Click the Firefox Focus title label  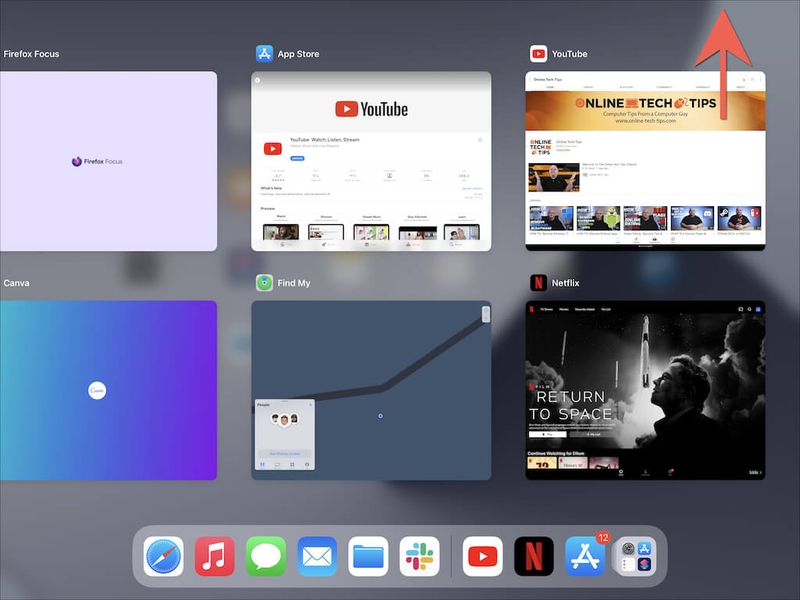coord(31,54)
